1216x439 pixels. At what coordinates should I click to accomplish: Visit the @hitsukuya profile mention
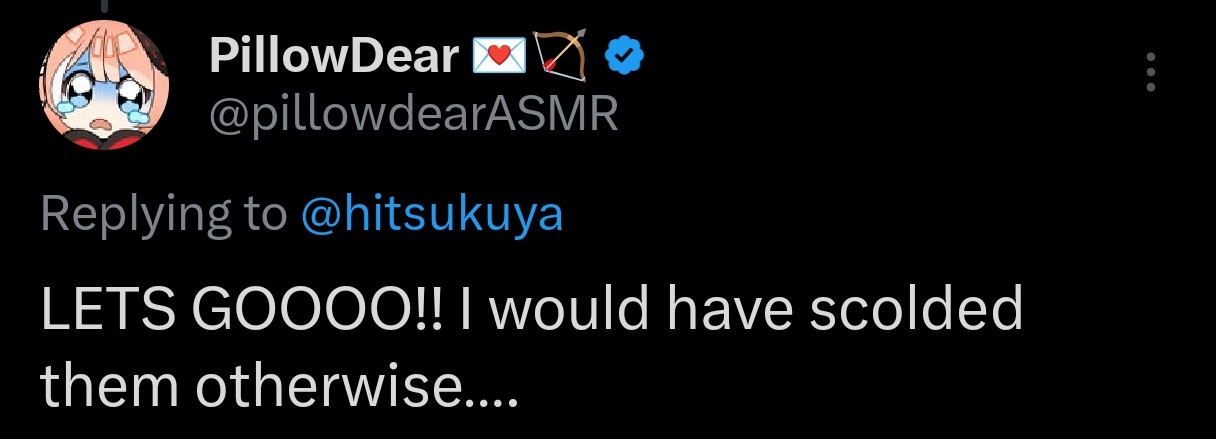pos(432,215)
